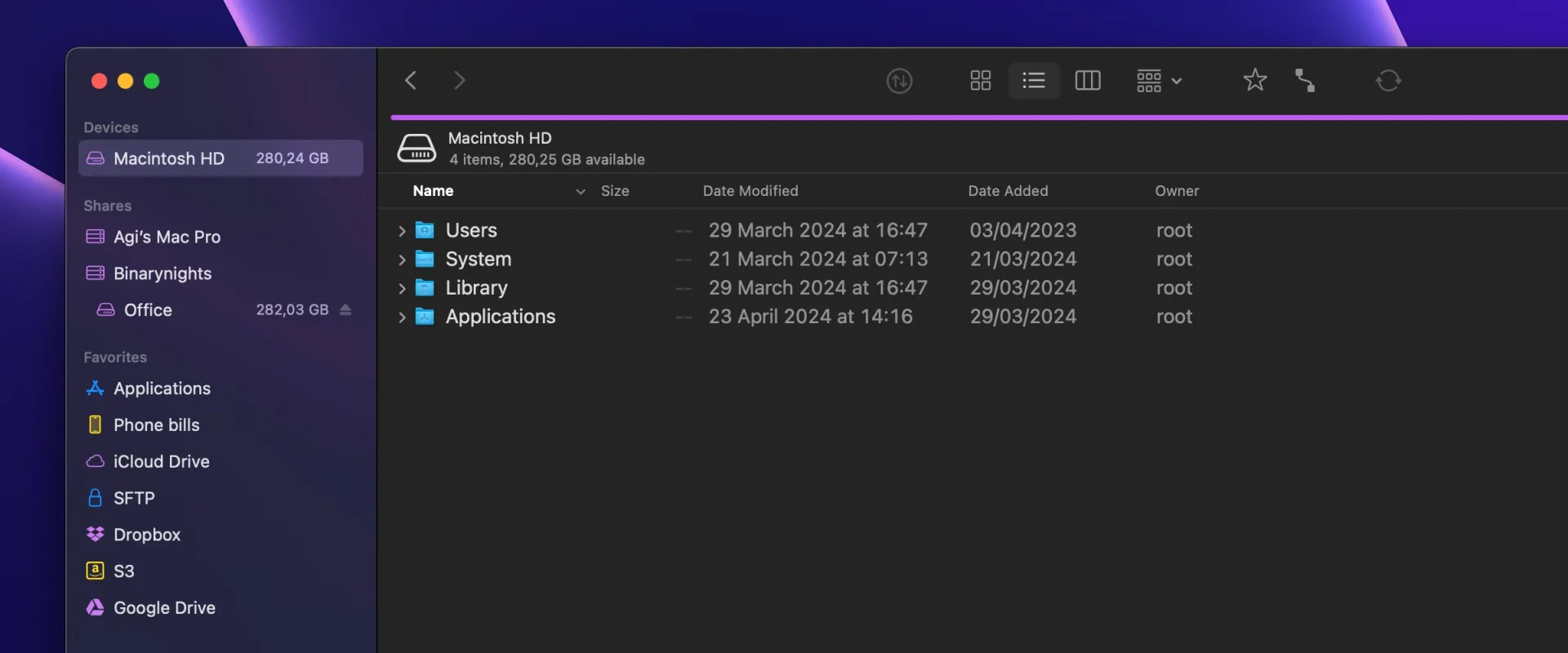This screenshot has height=653, width=1568.
Task: Click the Applications folder icon in list
Action: click(425, 316)
